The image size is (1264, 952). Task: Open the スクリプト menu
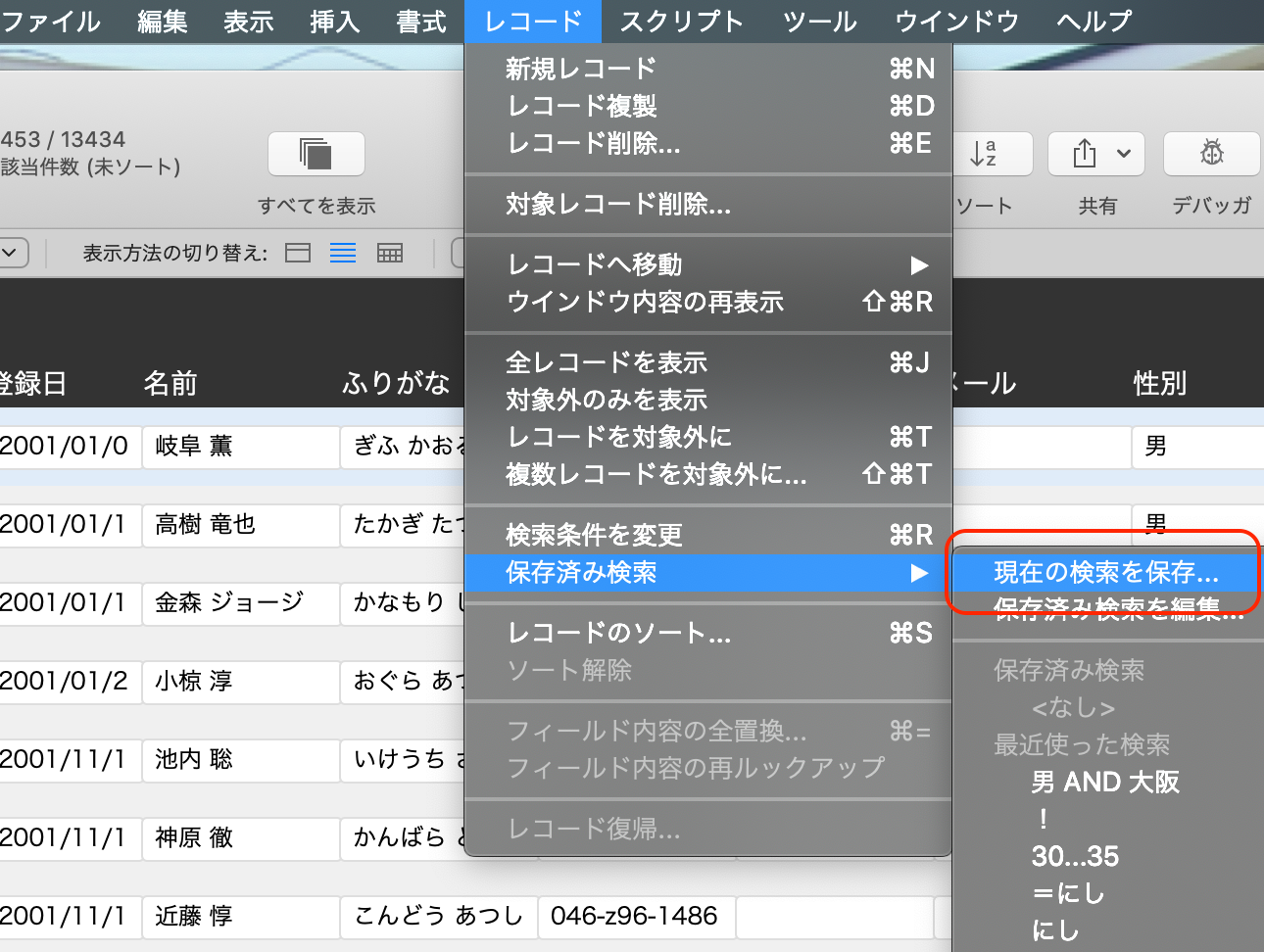click(x=682, y=22)
